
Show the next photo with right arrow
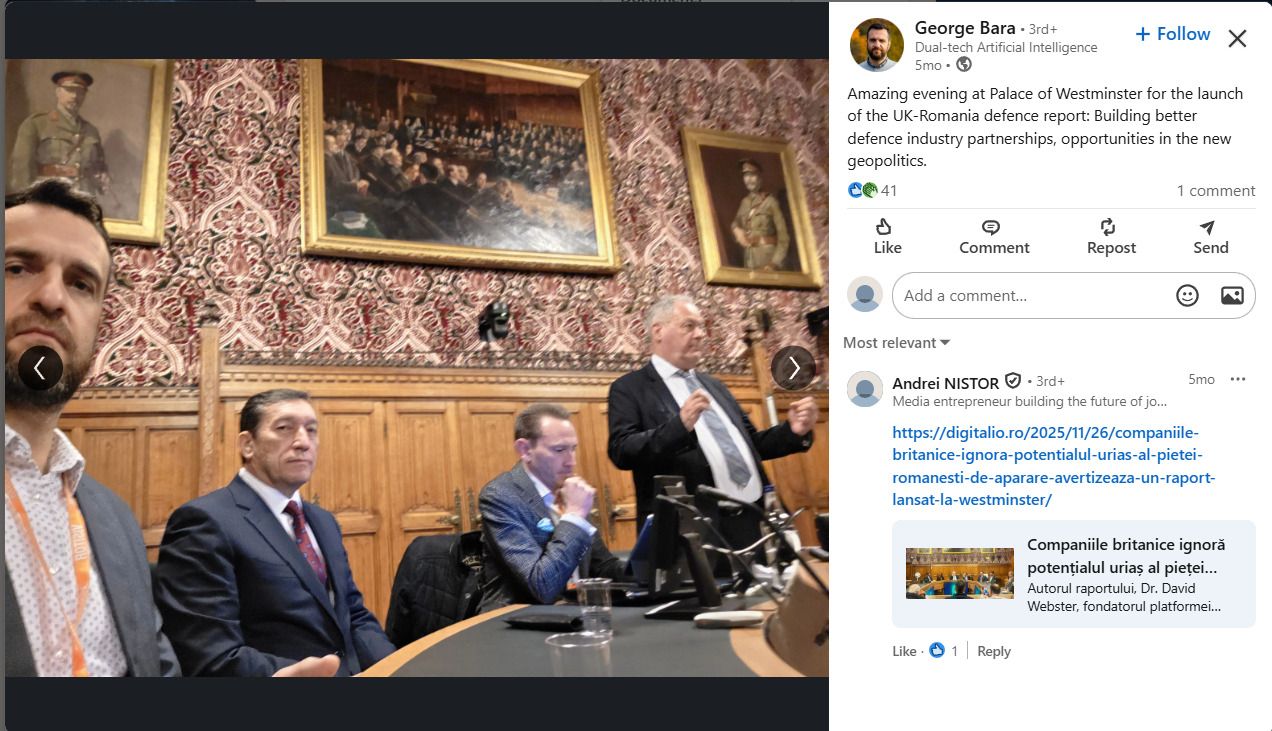tap(793, 368)
